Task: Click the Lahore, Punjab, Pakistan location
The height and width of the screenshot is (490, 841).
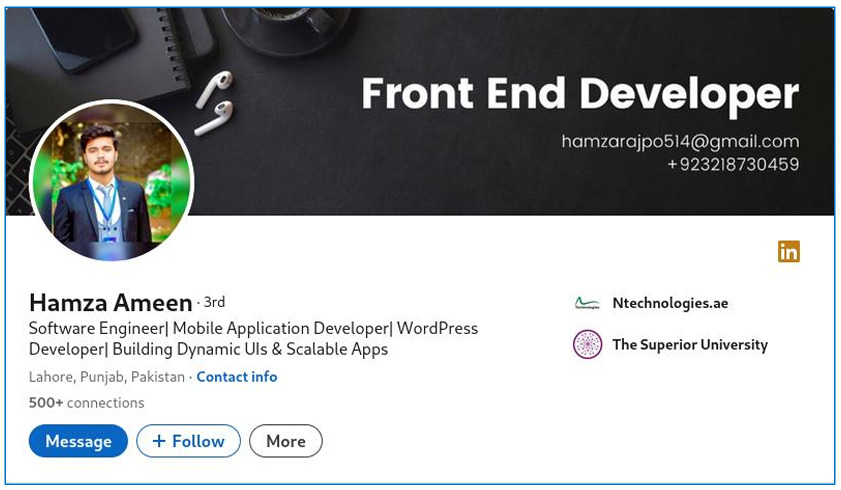Action: 107,377
